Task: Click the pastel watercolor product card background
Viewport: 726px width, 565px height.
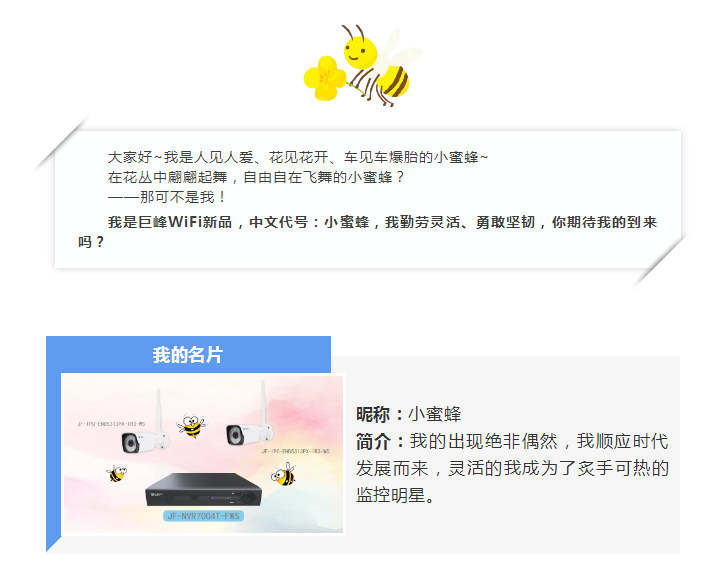Action: [203, 454]
